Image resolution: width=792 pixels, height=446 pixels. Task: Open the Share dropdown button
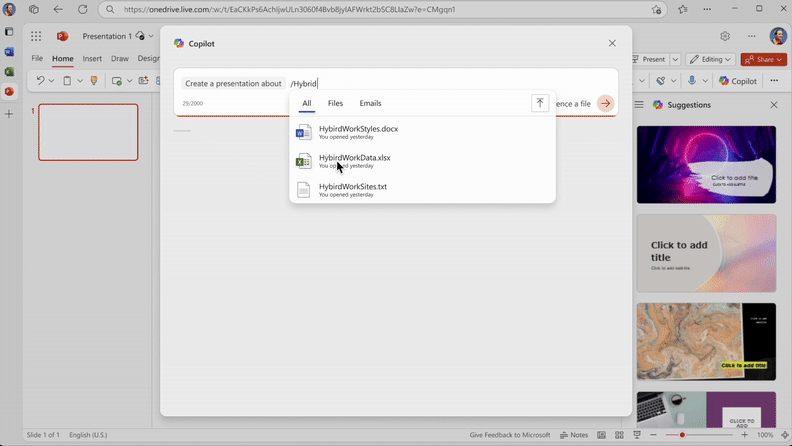pos(764,59)
